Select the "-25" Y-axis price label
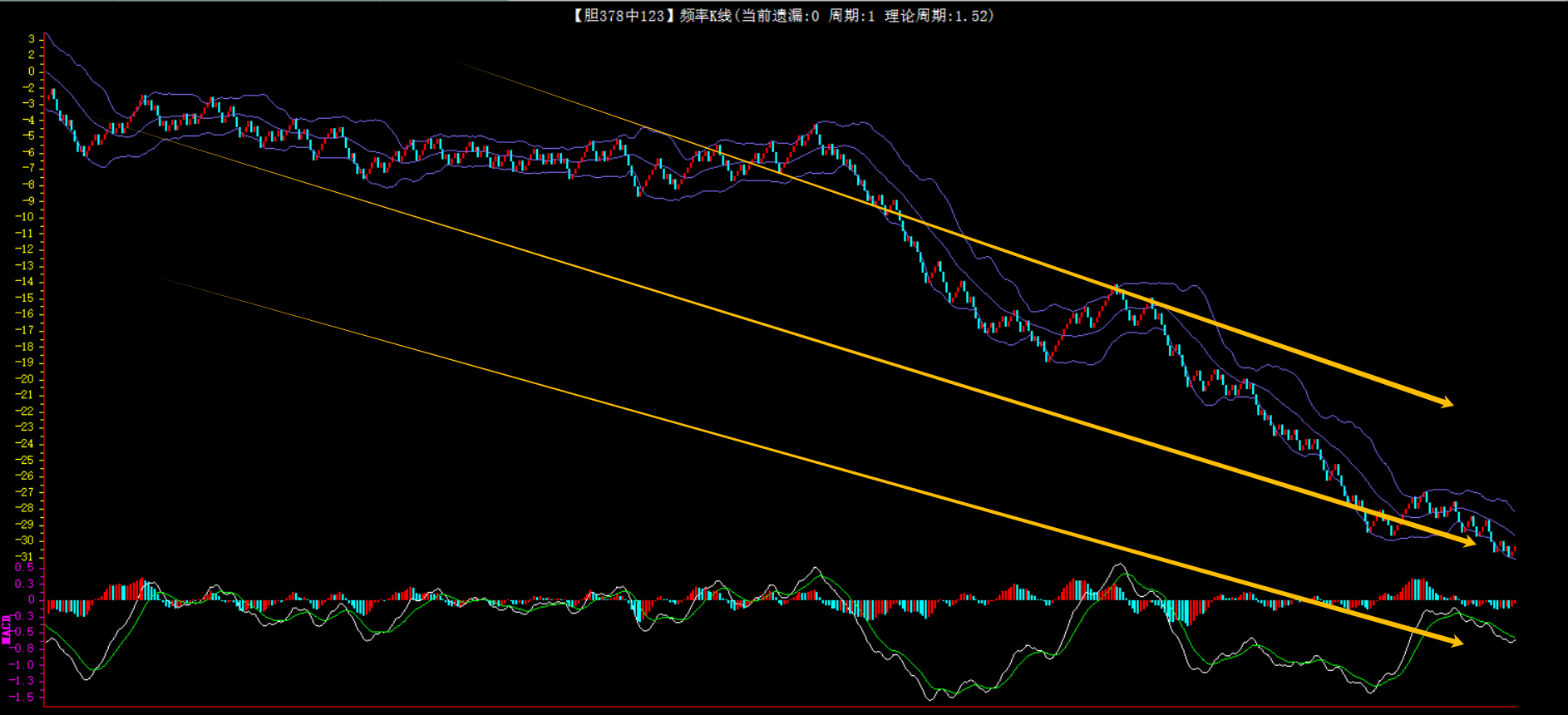The image size is (1568, 715). pyautogui.click(x=25, y=460)
